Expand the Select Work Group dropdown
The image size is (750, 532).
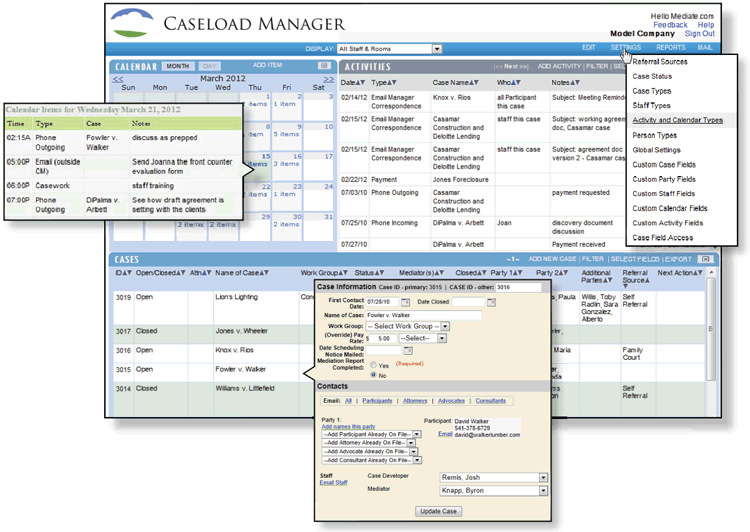(x=445, y=326)
